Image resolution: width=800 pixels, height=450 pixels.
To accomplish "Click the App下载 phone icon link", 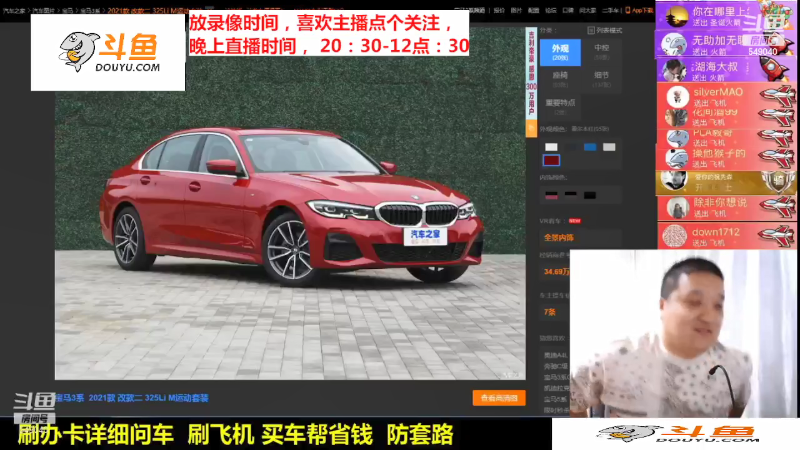I will coord(639,10).
